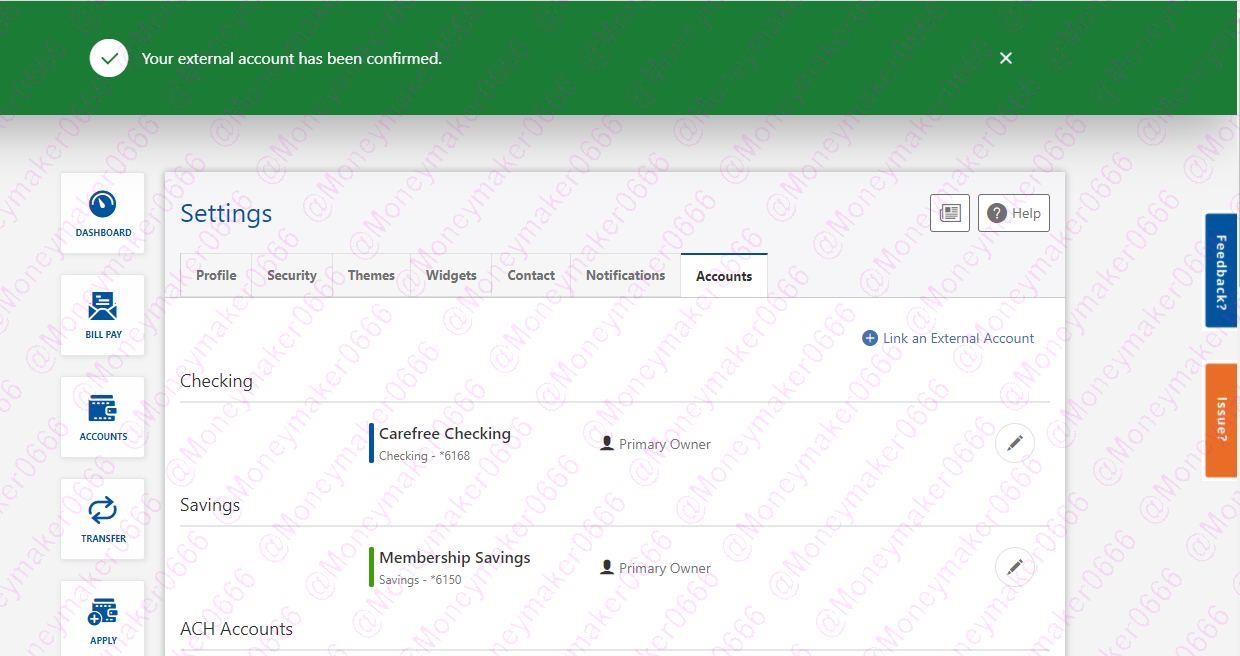Click the Apply sidebar icon
This screenshot has width=1240, height=656.
tap(103, 618)
